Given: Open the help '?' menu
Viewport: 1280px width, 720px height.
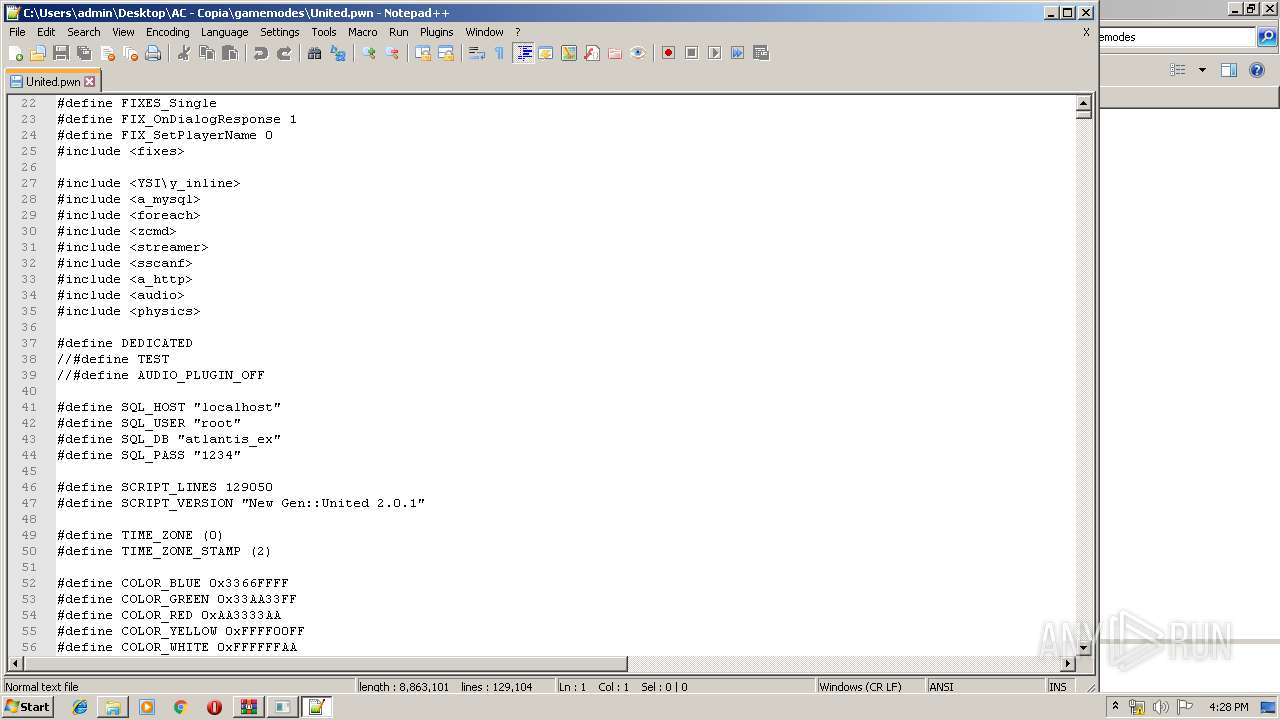Looking at the screenshot, I should 518,32.
